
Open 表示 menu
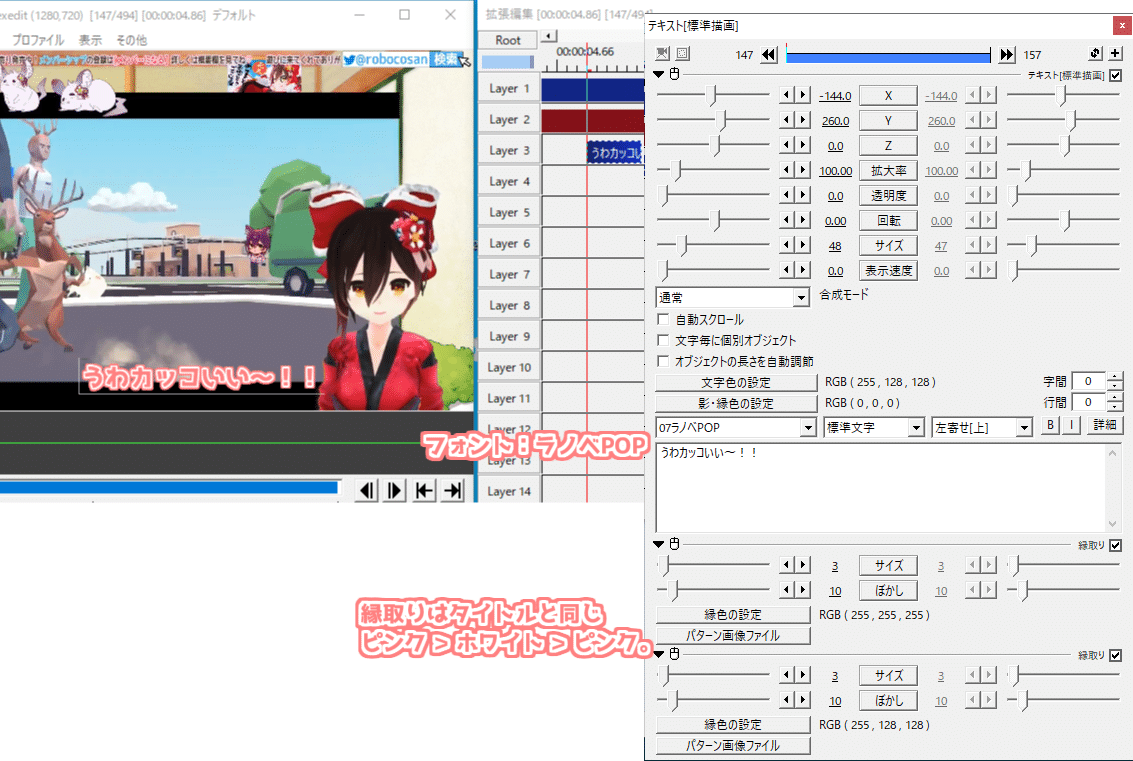[90, 40]
